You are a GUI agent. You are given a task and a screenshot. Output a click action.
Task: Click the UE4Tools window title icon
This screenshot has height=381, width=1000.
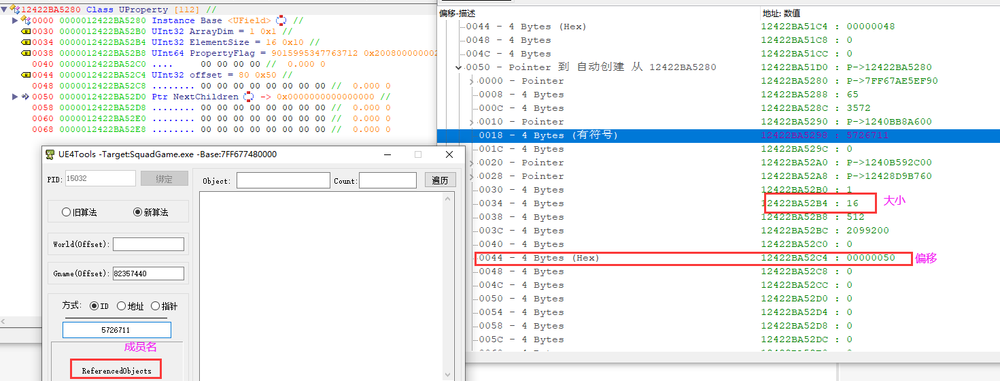tap(50, 154)
